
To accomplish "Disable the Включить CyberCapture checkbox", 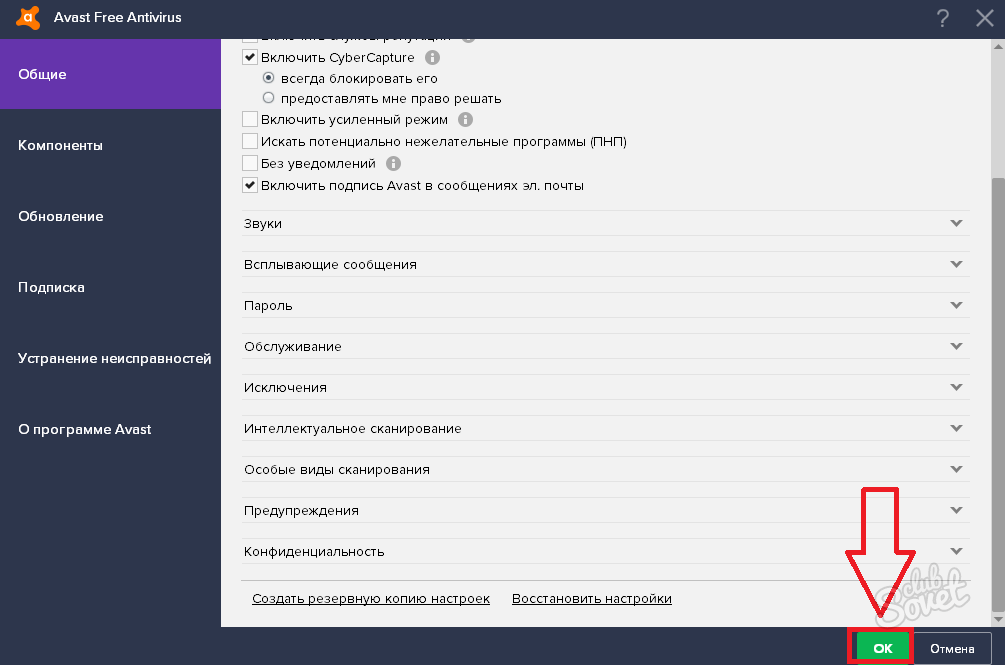I will [250, 58].
